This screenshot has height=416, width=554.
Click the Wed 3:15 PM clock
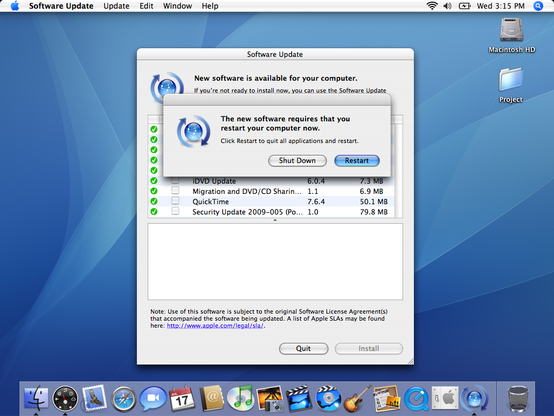coord(500,6)
